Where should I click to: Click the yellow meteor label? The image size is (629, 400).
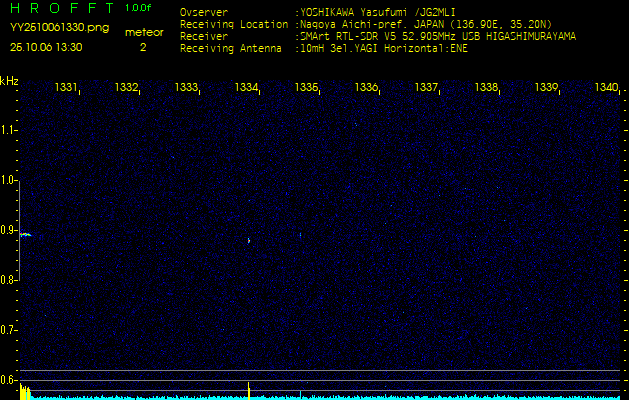[142, 32]
